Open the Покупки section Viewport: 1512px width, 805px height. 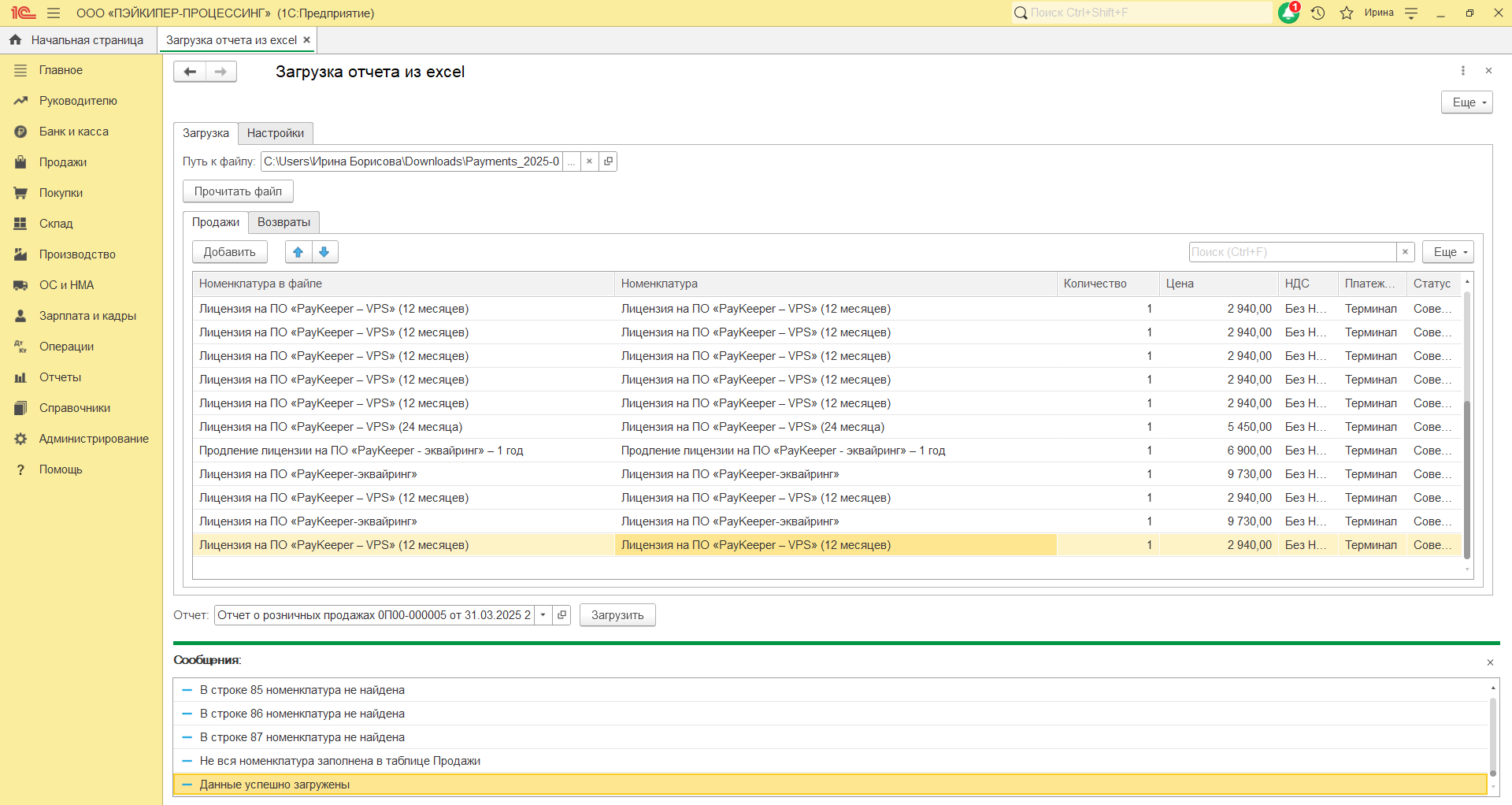pos(61,193)
